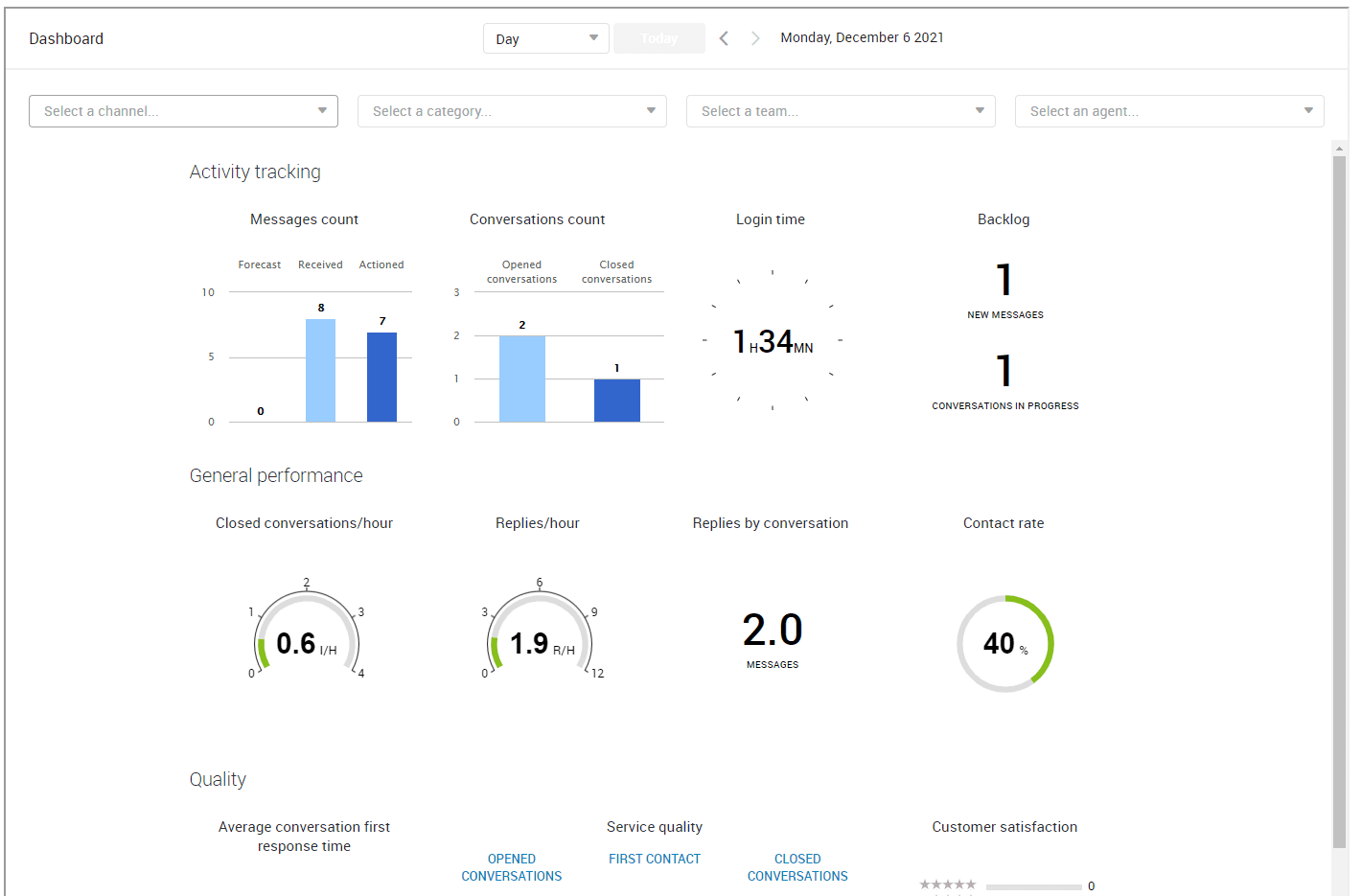Click the Replies/hour gauge showing 1.9
Screen dimensions: 1362x896
point(540,633)
